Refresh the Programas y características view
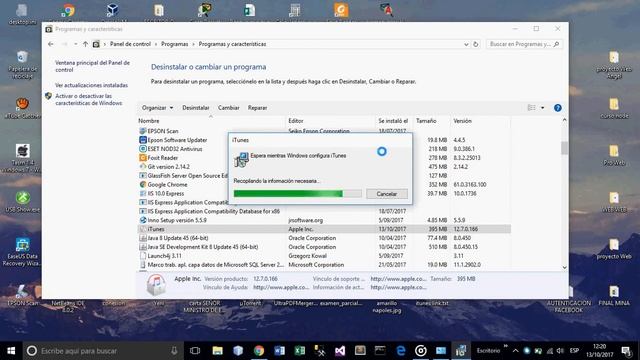Screen dimensions: 640x360 click(476, 44)
